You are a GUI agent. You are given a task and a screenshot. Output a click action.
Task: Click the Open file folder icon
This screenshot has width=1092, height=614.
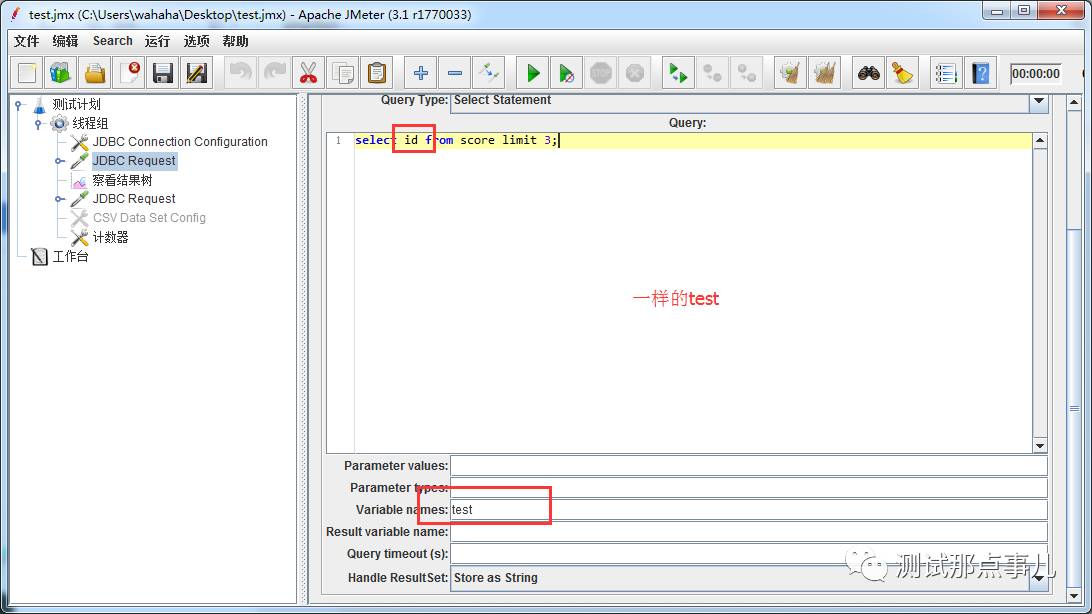click(x=95, y=73)
